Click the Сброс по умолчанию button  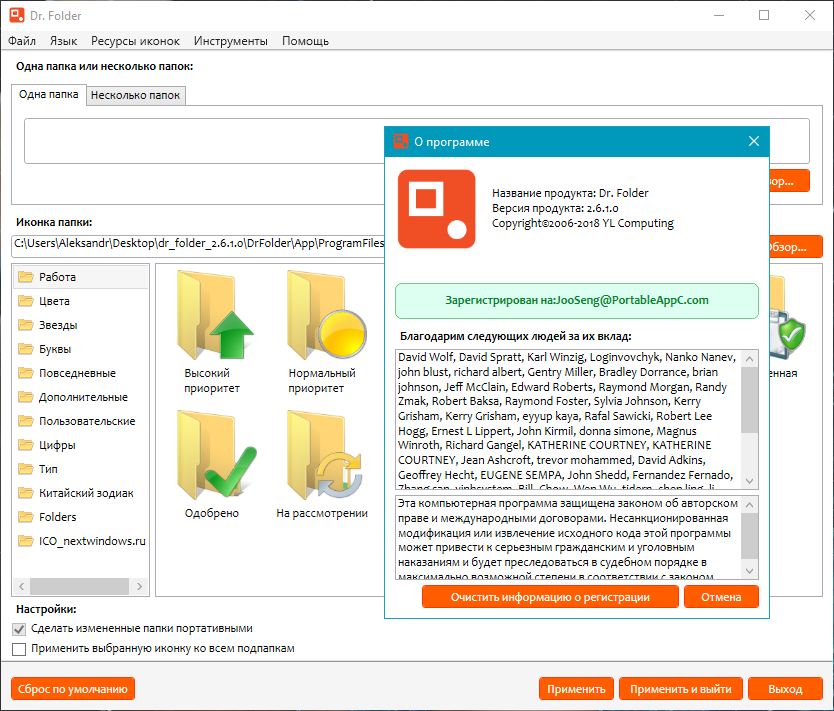click(73, 689)
